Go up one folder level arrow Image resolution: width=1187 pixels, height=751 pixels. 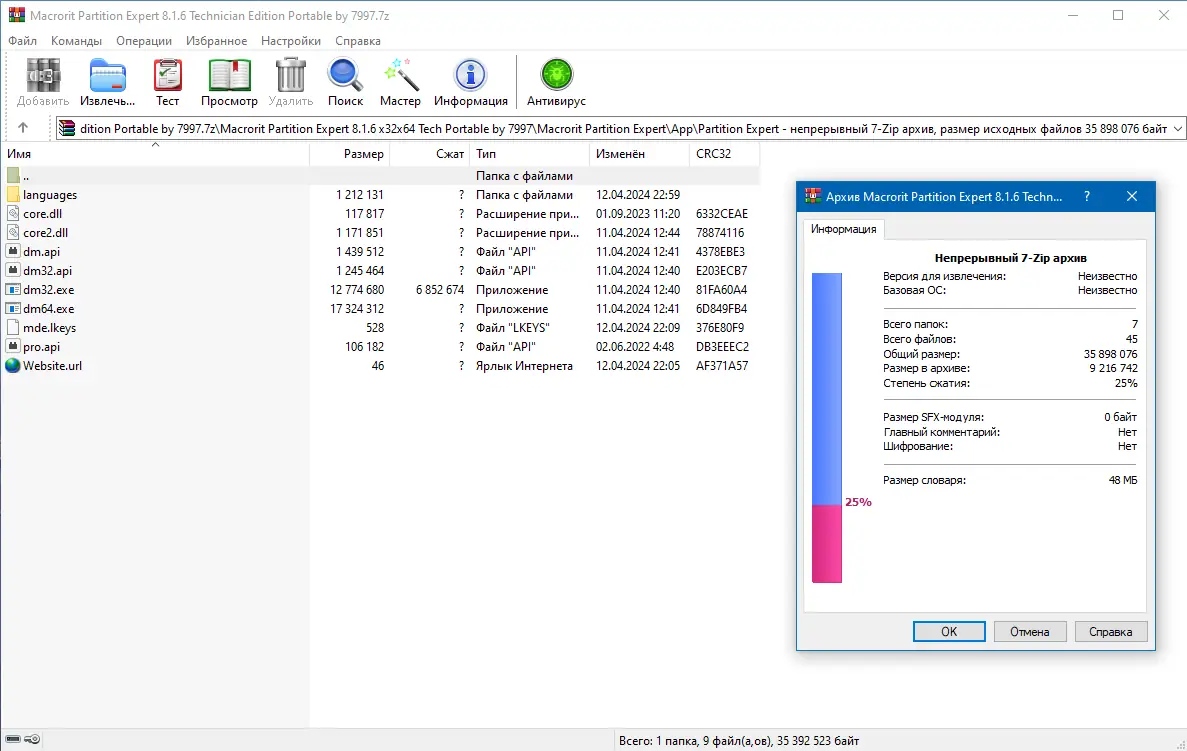click(23, 128)
